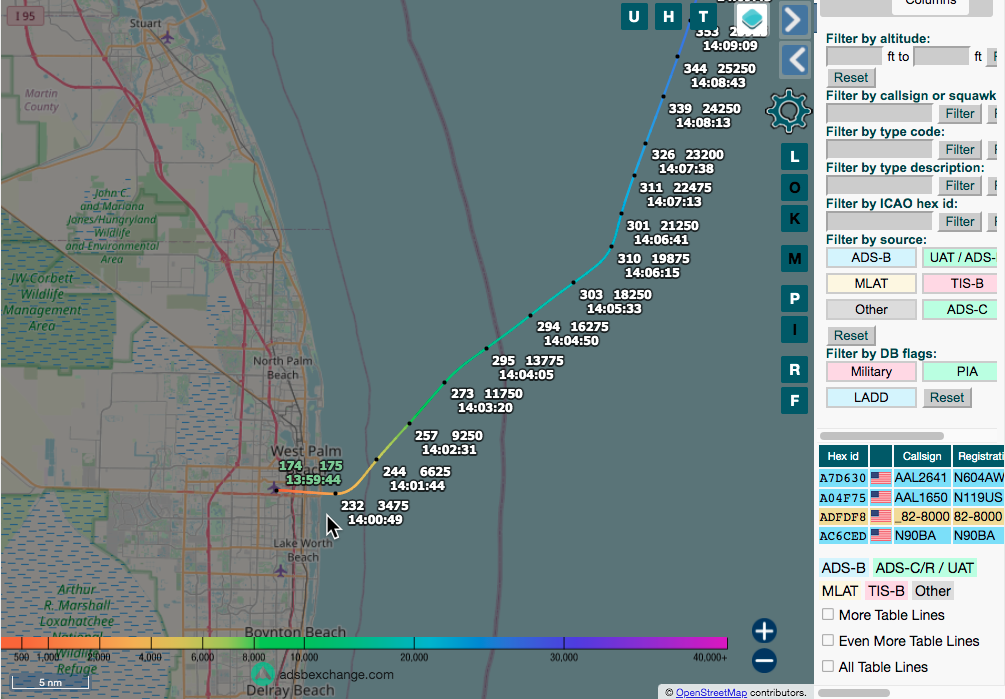
Task: Click the N604AW registration cell
Action: pyautogui.click(x=978, y=478)
